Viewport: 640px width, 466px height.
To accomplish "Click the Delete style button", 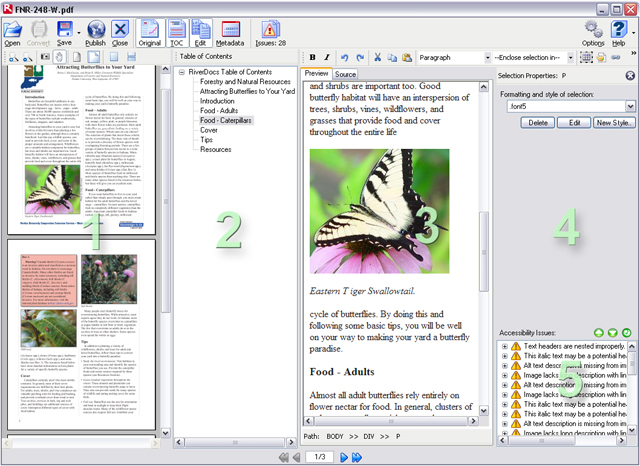I will [538, 123].
